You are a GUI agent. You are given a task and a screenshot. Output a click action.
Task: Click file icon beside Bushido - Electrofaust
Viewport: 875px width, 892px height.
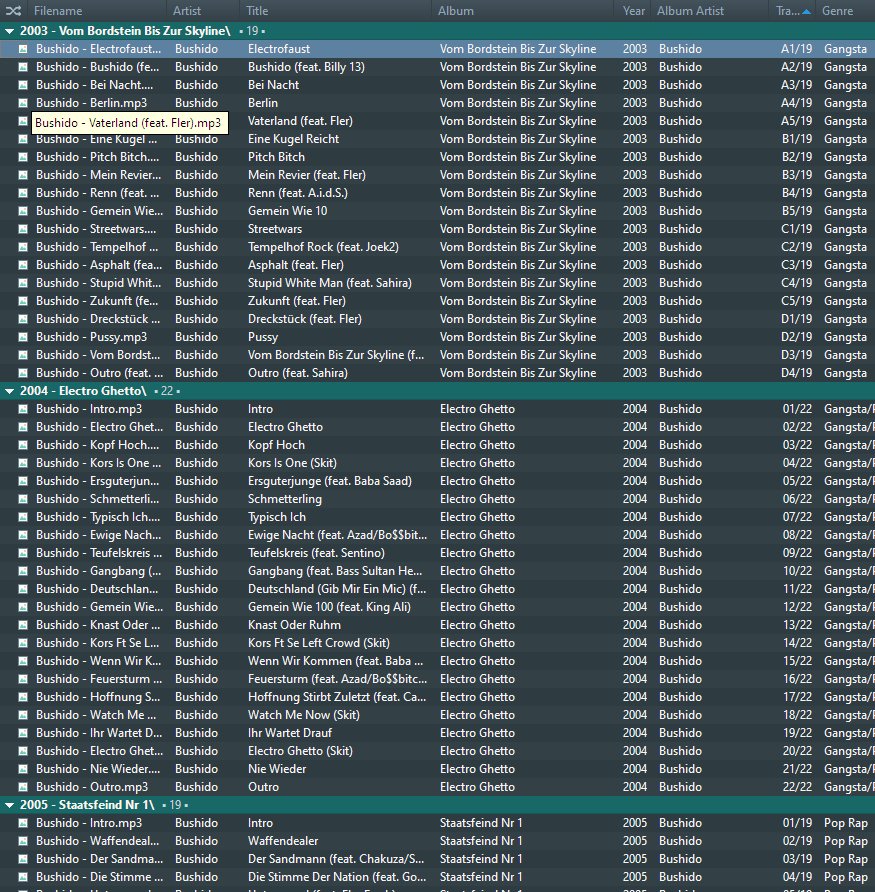tap(23, 49)
